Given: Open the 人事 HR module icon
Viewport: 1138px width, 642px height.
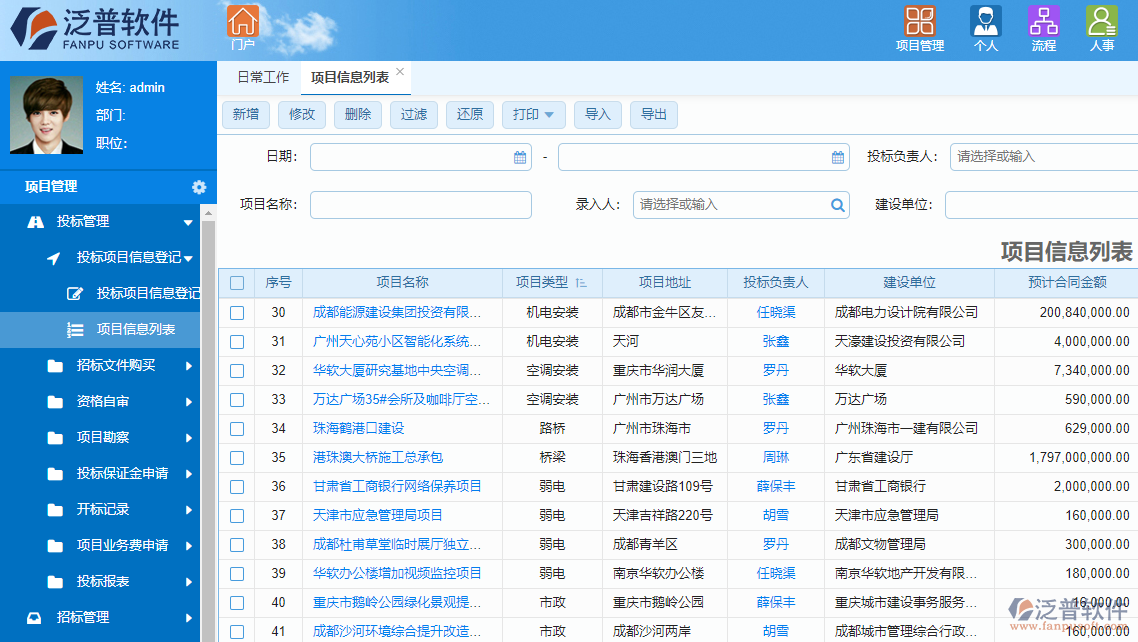Looking at the screenshot, I should click(1100, 22).
